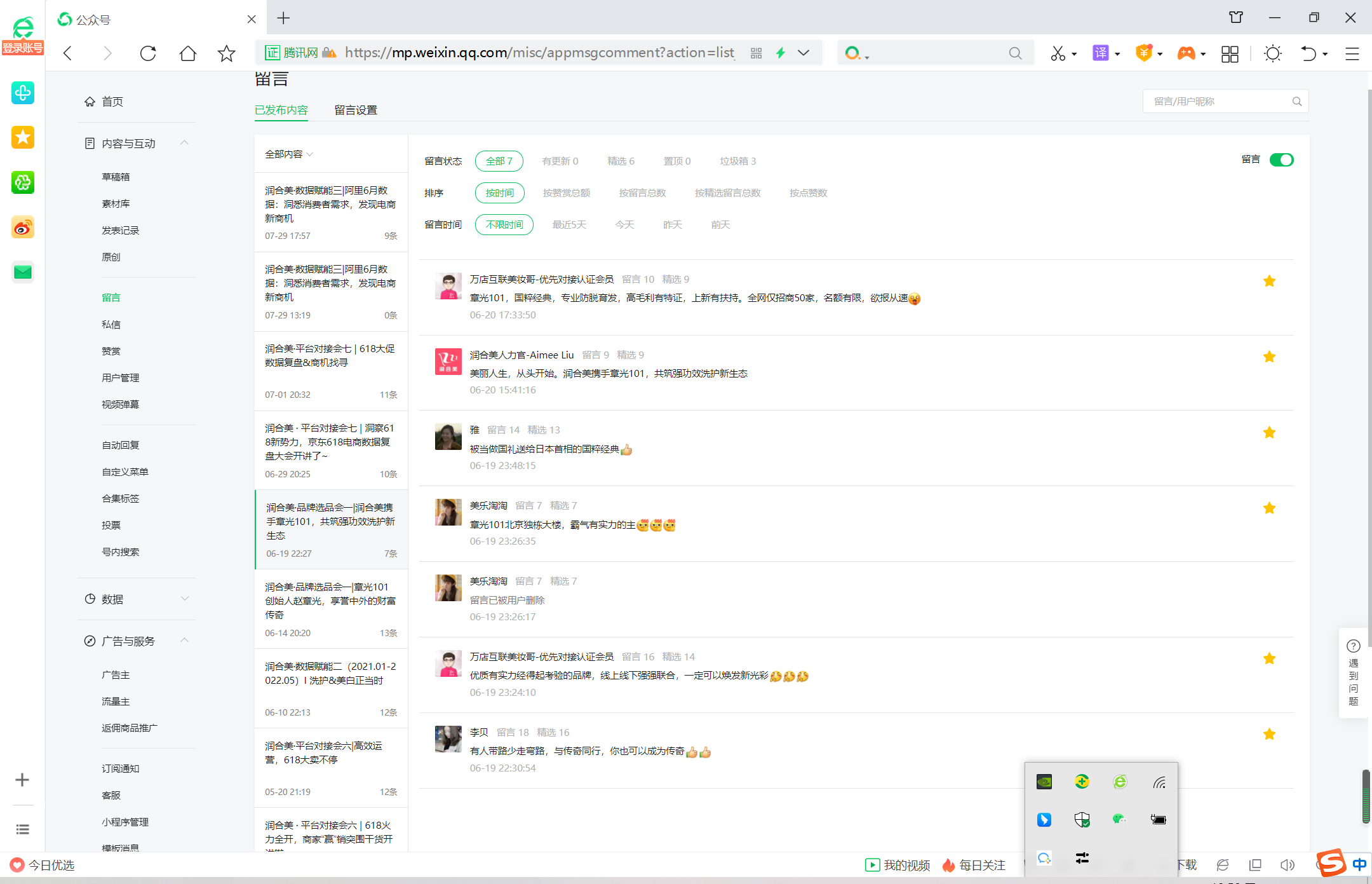
Task: Click the QR code icon in address bar
Action: click(x=756, y=53)
